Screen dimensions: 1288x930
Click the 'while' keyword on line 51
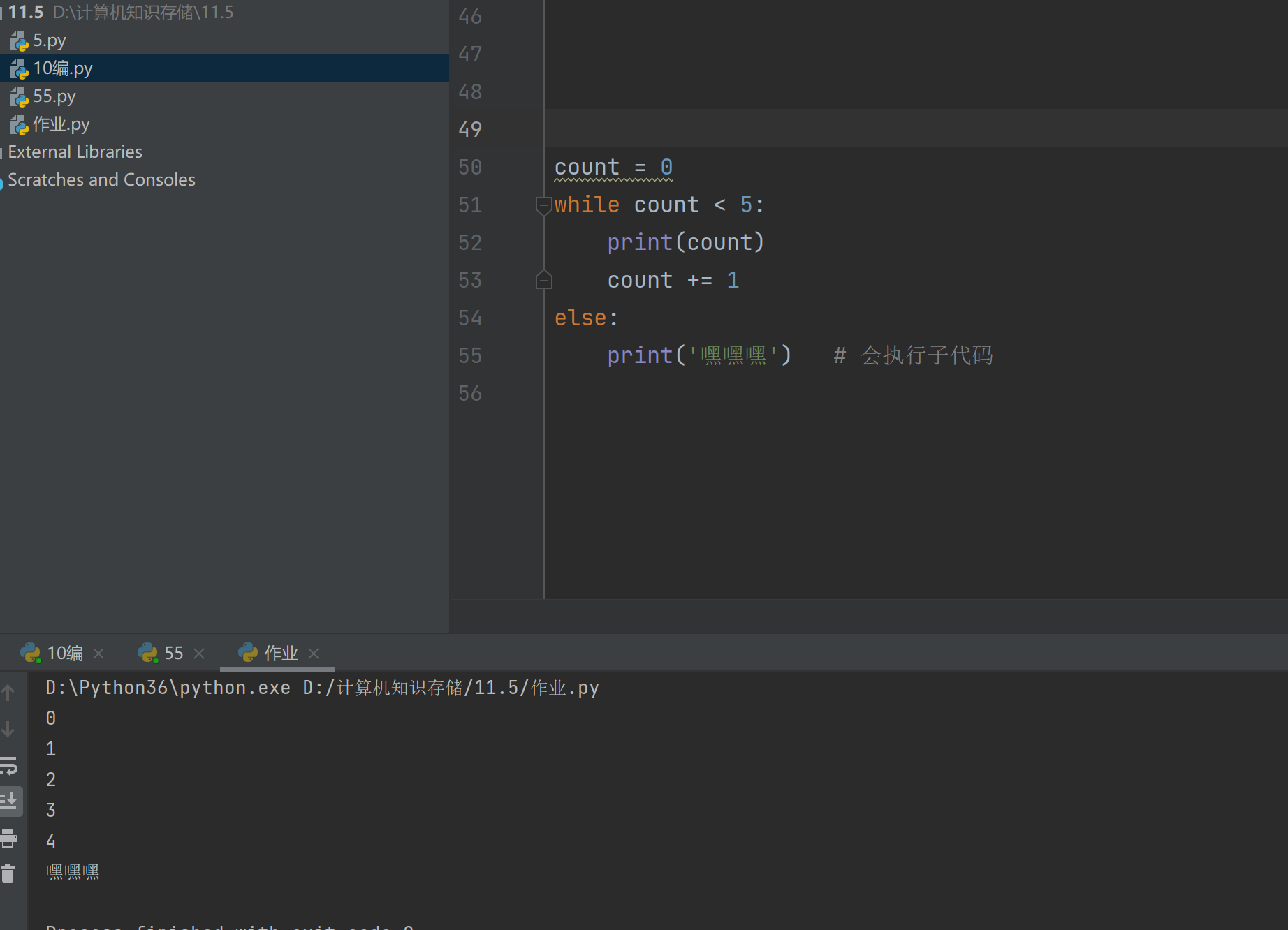coord(587,205)
